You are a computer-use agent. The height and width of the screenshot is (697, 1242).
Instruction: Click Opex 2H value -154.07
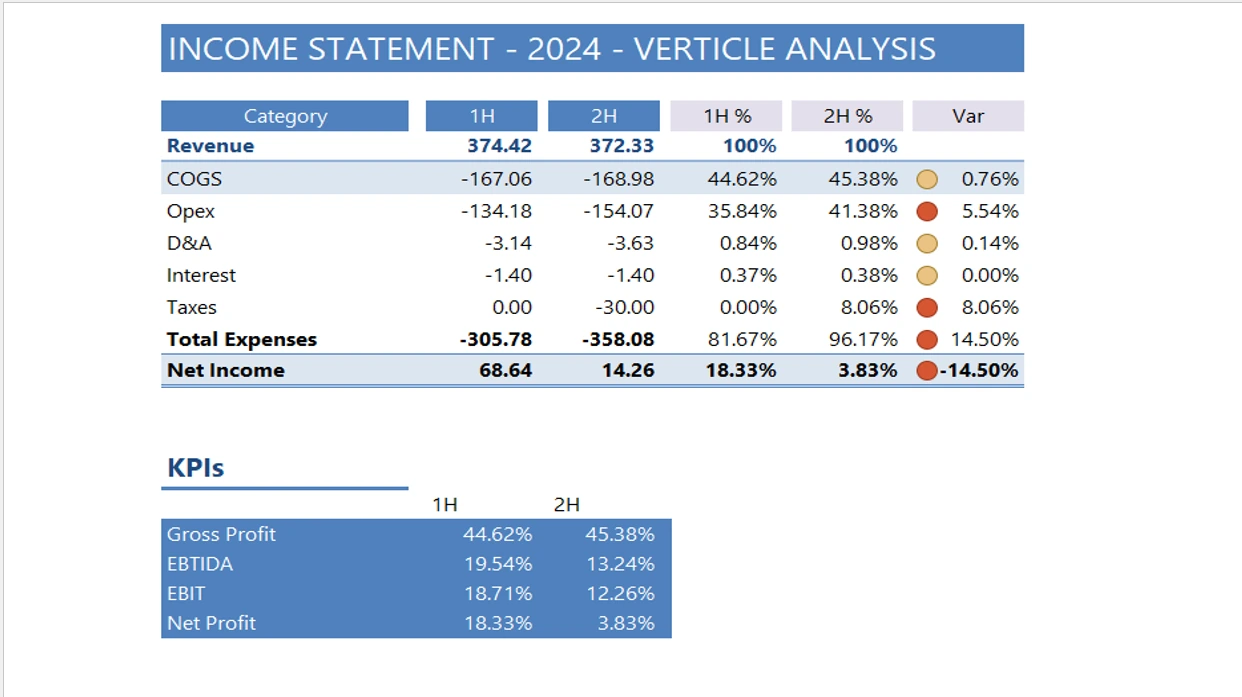point(619,212)
